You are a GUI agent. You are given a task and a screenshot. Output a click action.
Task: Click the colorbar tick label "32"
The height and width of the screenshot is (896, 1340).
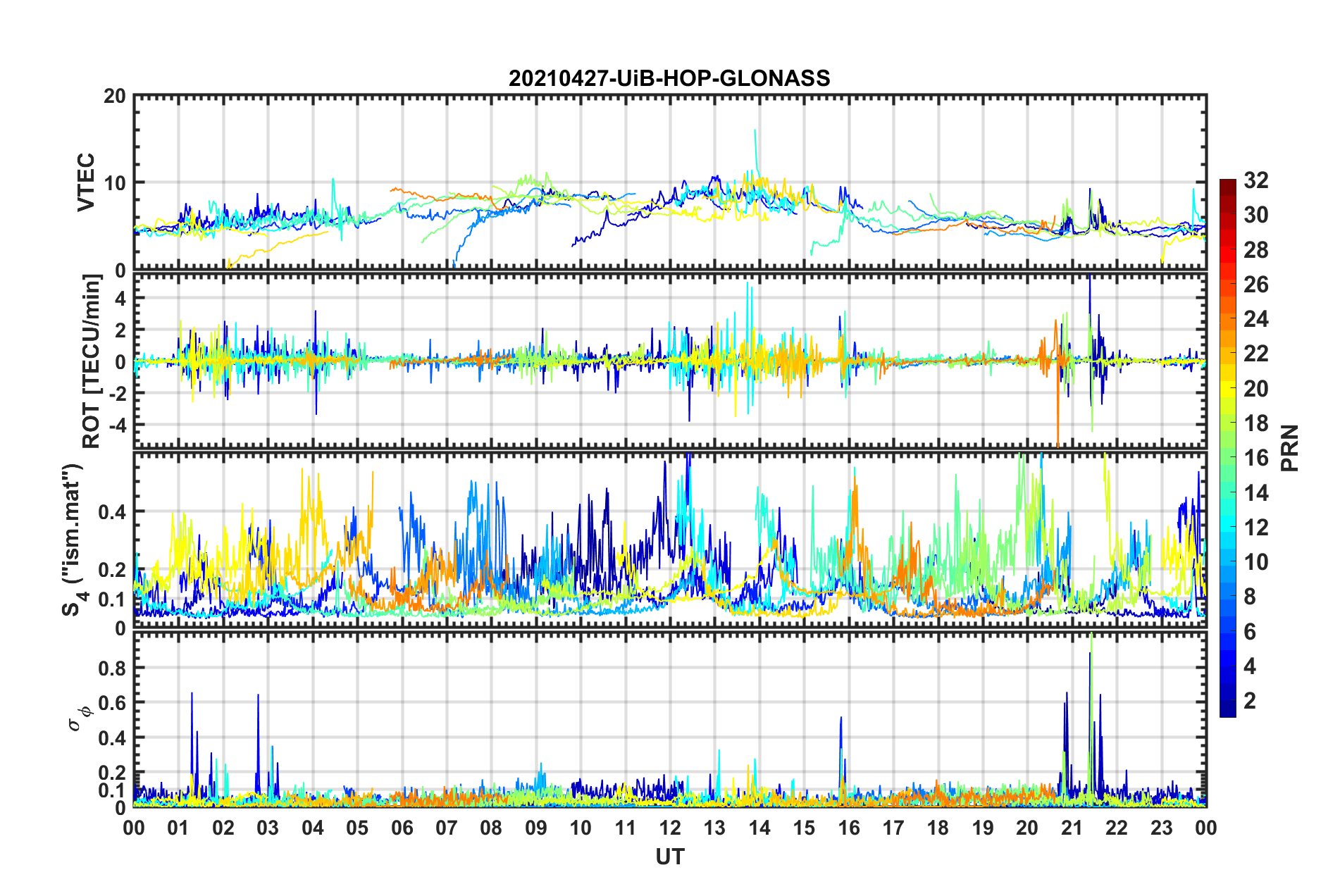pos(1255,180)
